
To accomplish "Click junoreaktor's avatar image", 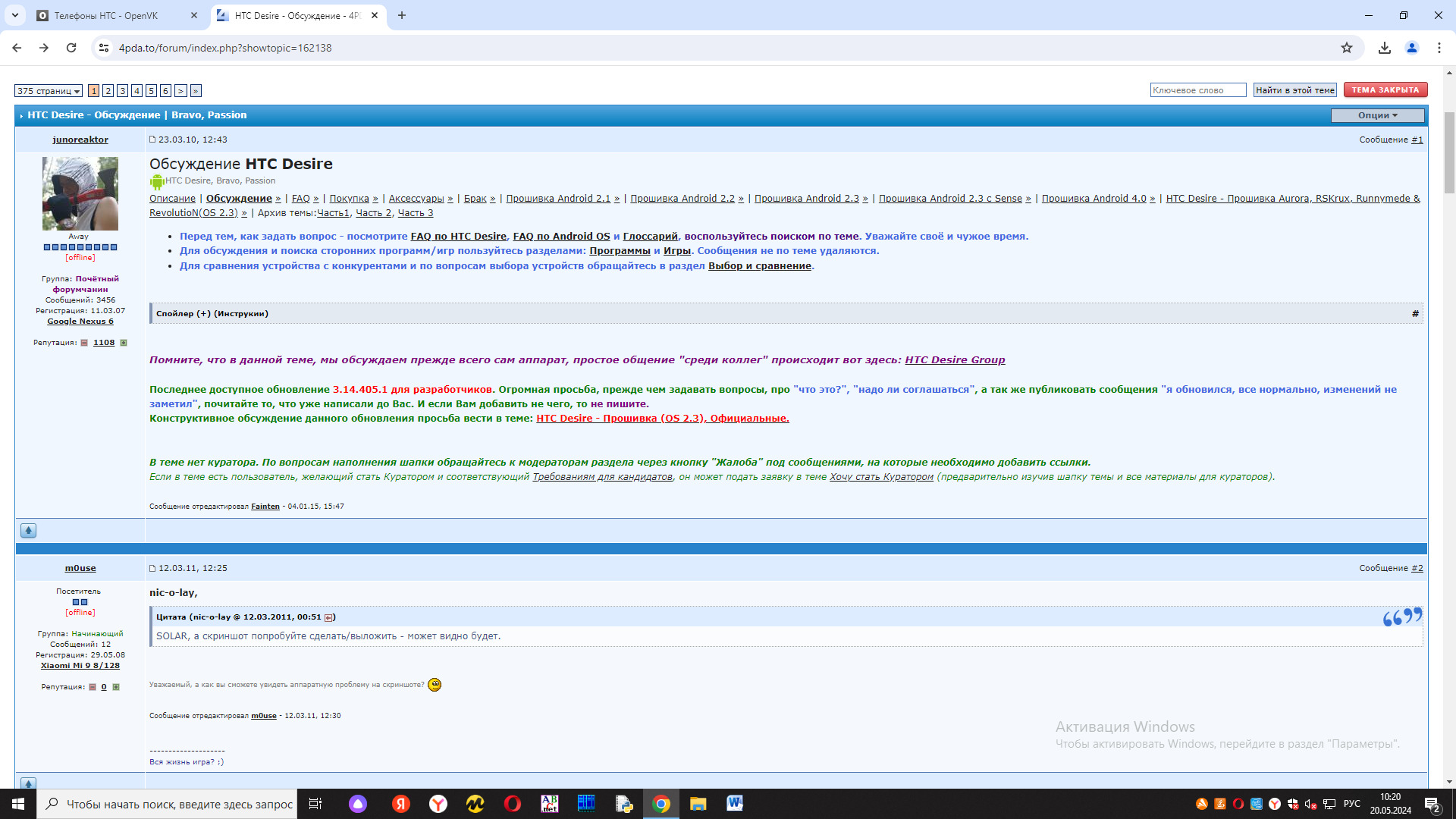I will pyautogui.click(x=80, y=193).
